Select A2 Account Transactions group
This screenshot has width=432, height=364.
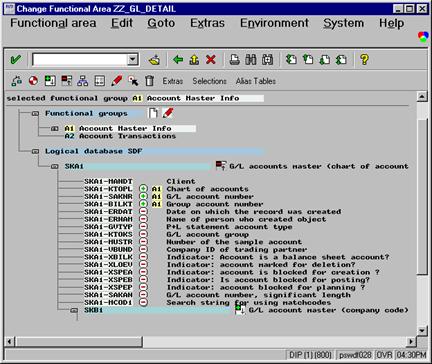coord(120,136)
